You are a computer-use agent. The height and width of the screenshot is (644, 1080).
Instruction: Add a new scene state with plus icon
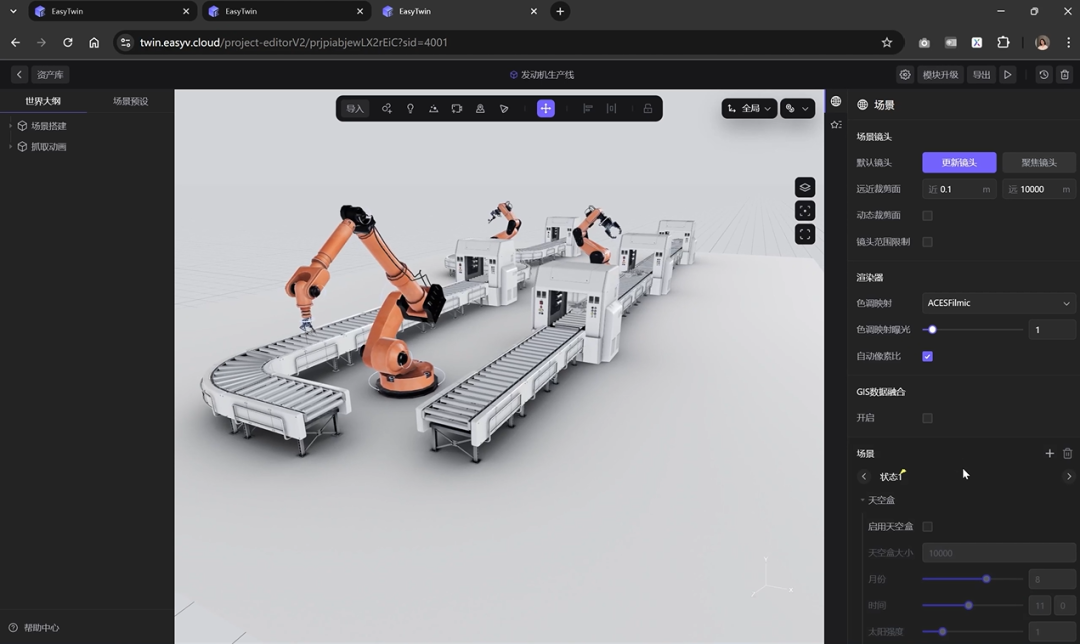1049,453
